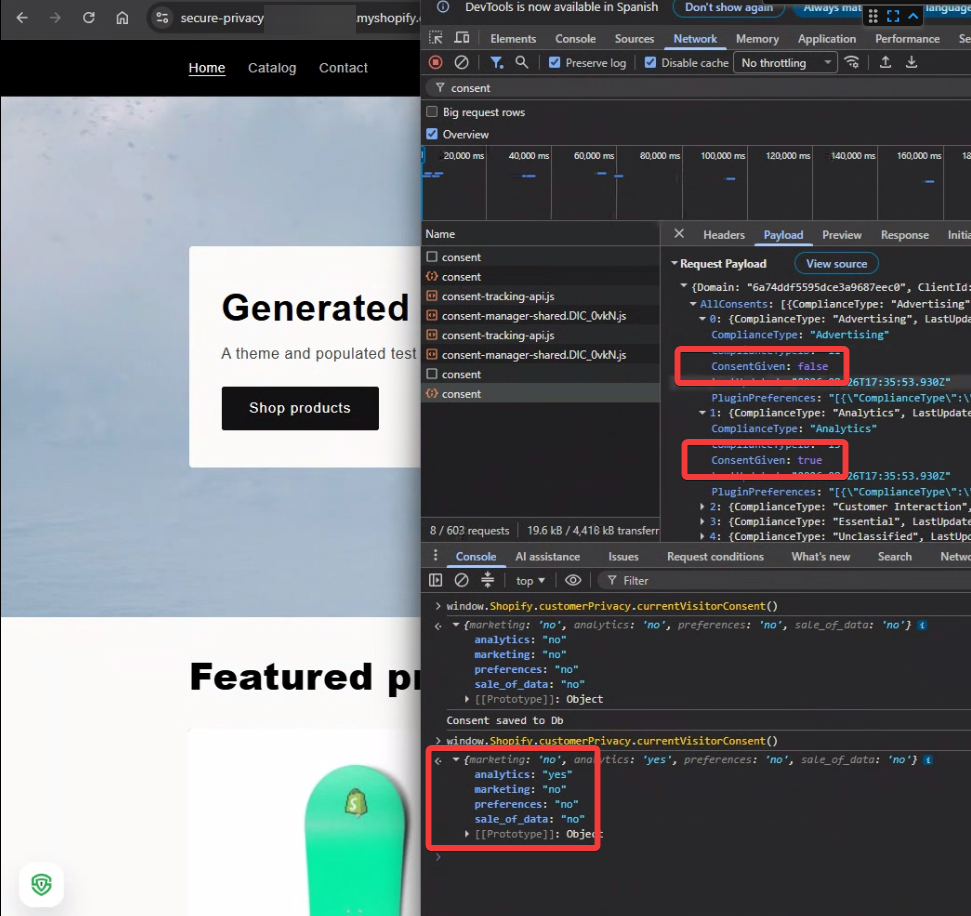Click the fullscreen bracket icon
971x916 pixels.
pos(893,16)
